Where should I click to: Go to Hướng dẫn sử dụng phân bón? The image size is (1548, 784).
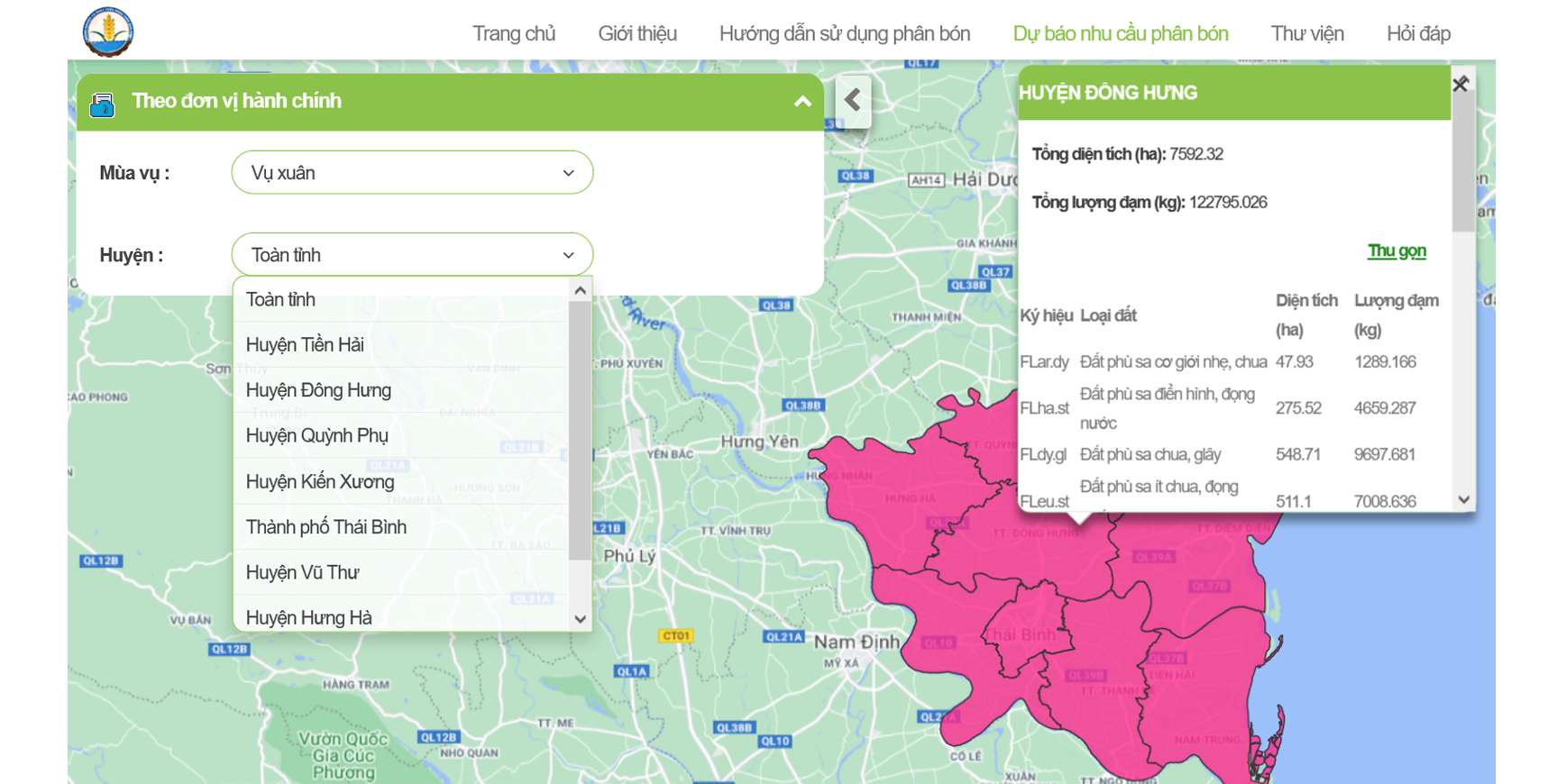click(844, 34)
